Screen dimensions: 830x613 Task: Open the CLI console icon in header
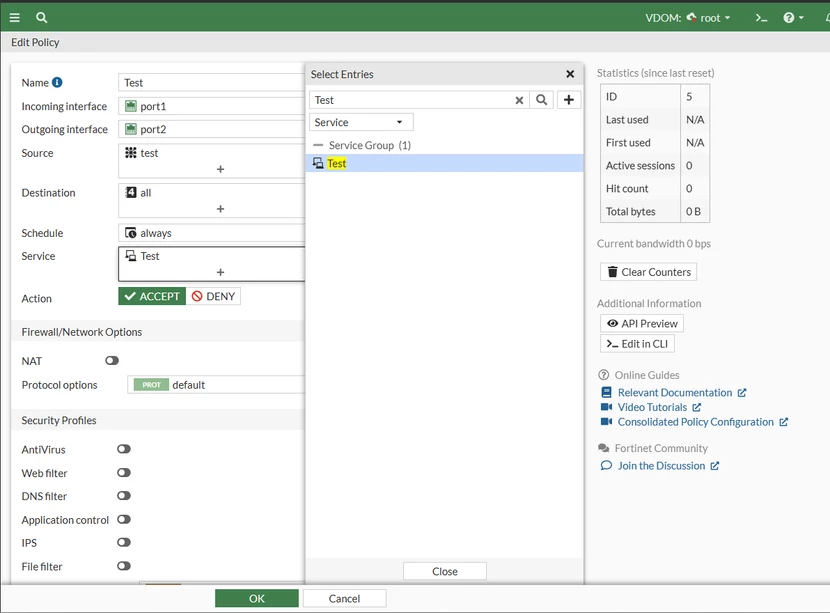(x=761, y=18)
